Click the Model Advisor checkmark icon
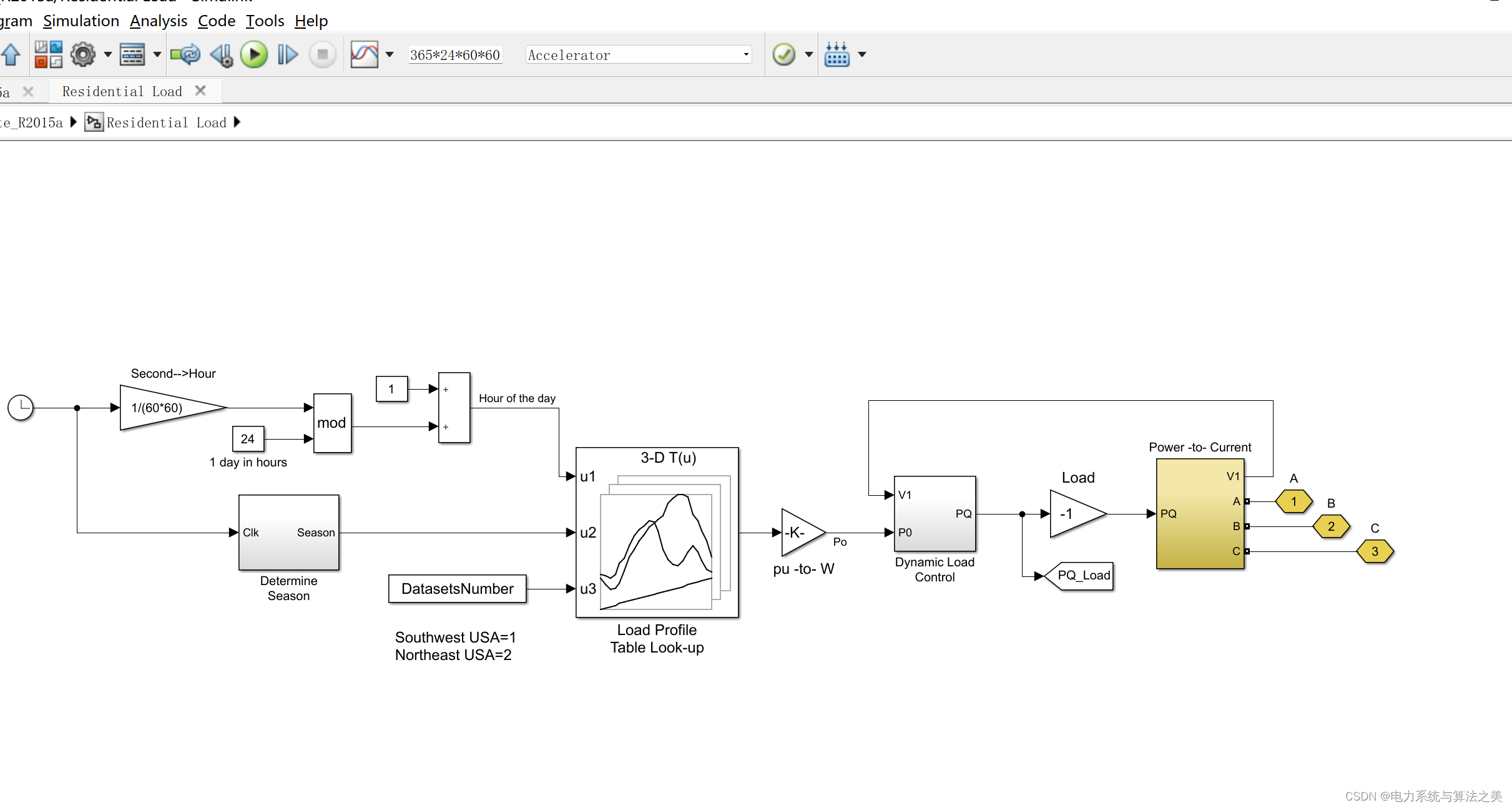The image size is (1512, 808). pyautogui.click(x=784, y=55)
